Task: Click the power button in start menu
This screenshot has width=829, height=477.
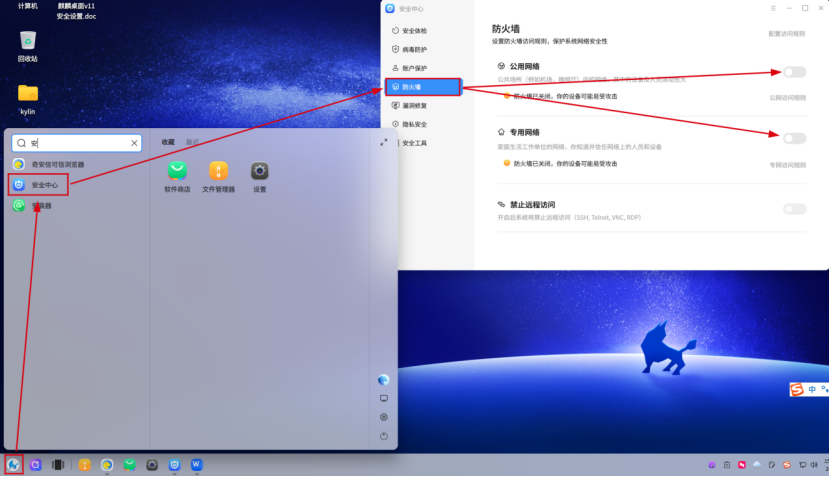Action: [384, 436]
